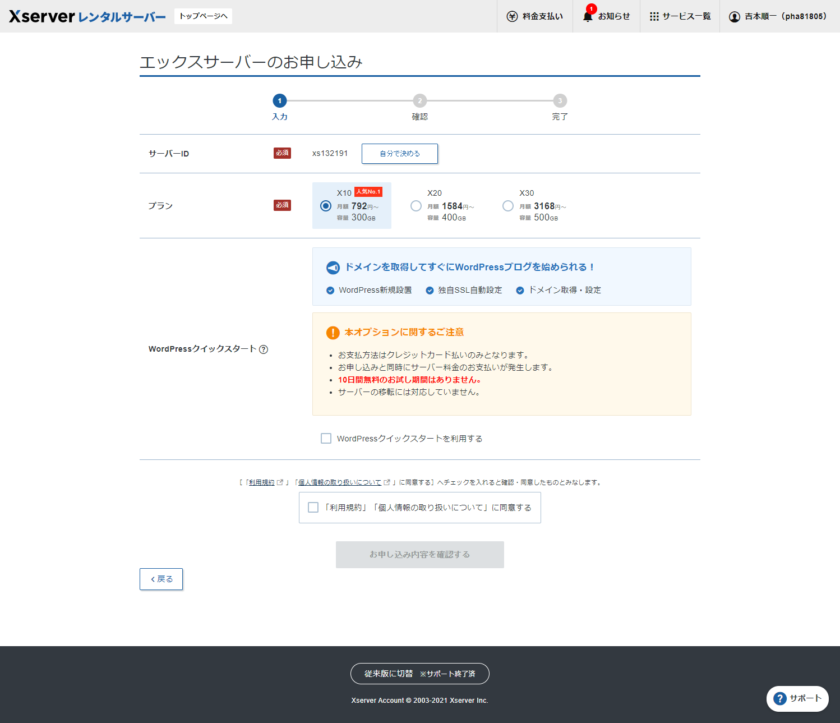Click the checkmark icon beside 独自SSL自動設定
The height and width of the screenshot is (723, 840).
430,290
